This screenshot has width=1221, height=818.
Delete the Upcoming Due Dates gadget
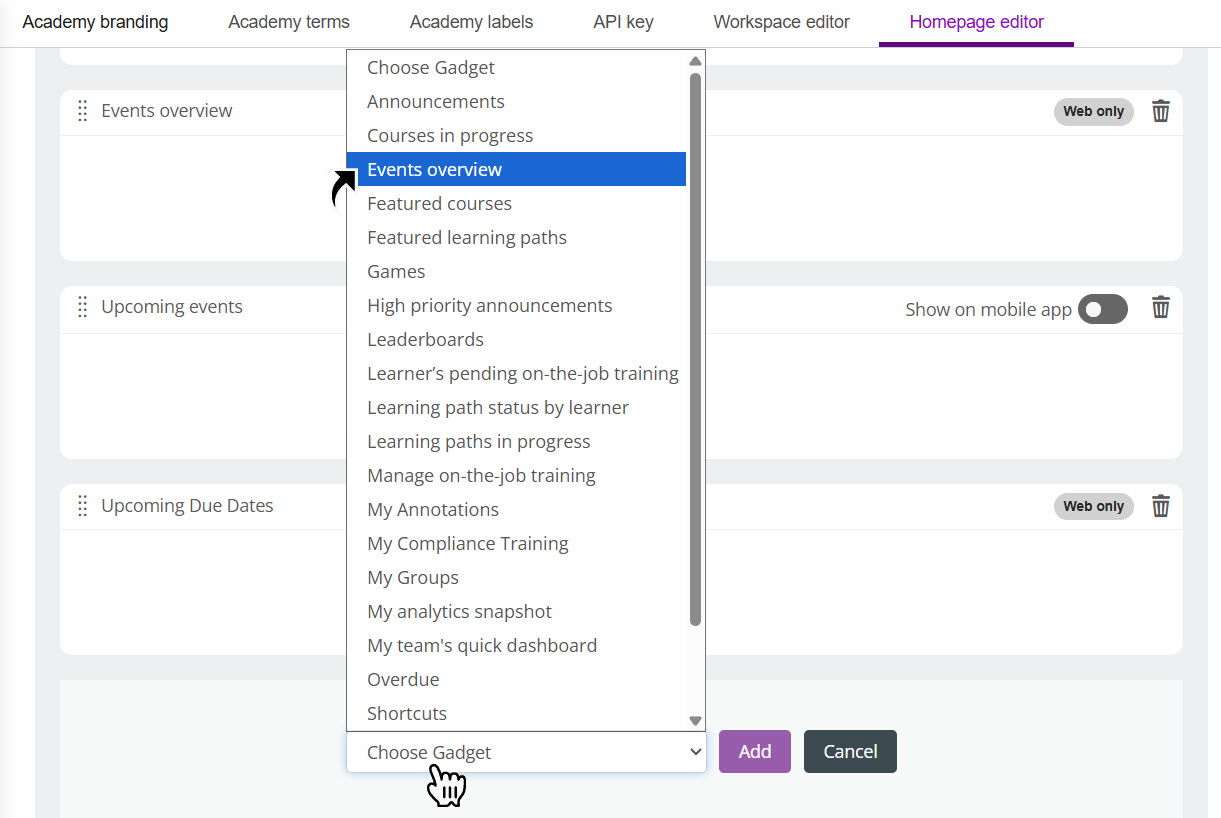pos(1160,506)
